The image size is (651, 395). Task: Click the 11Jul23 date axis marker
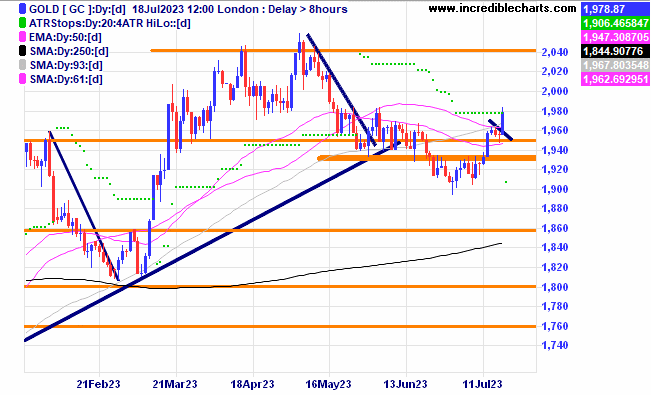coord(482,384)
